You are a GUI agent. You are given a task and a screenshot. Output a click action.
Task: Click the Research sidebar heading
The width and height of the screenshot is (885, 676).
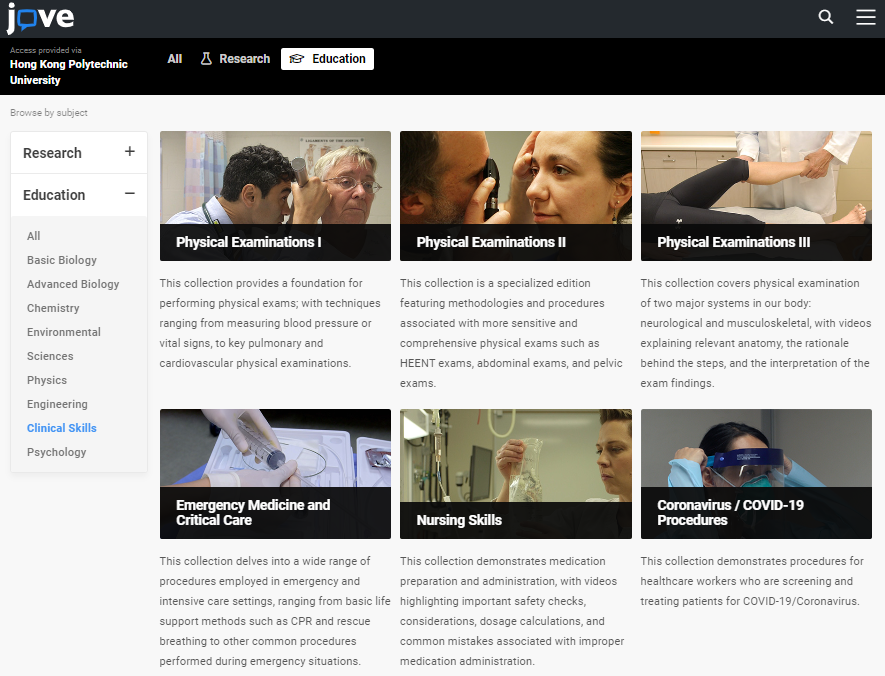click(52, 153)
